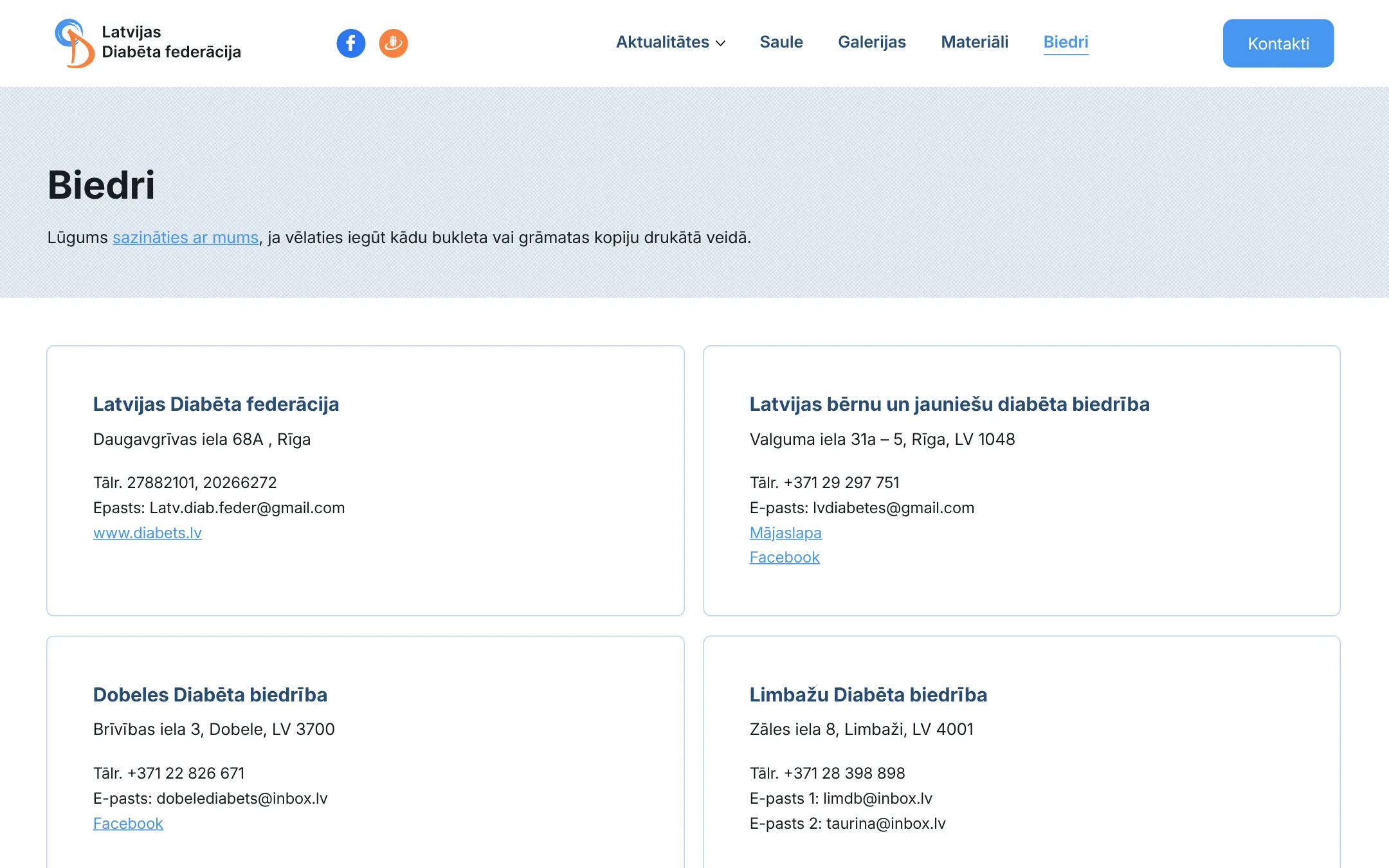
Task: Click heading 'Limbažu Diabēta biedrība'
Action: tap(868, 695)
